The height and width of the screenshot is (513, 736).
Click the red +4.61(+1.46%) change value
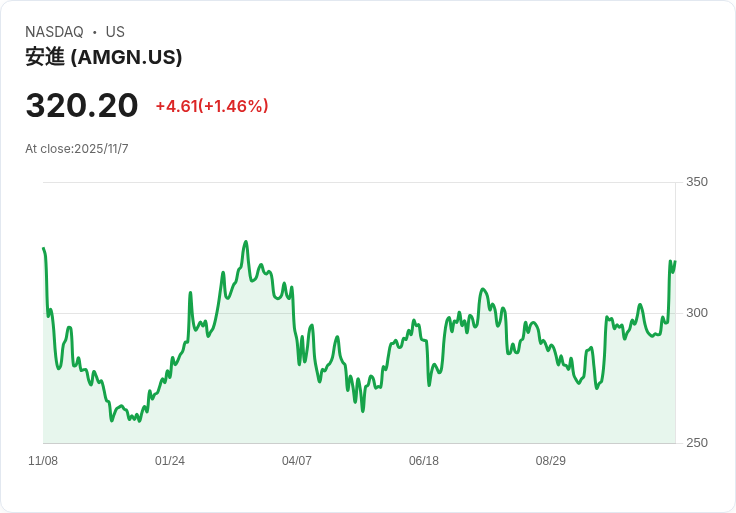pos(212,106)
